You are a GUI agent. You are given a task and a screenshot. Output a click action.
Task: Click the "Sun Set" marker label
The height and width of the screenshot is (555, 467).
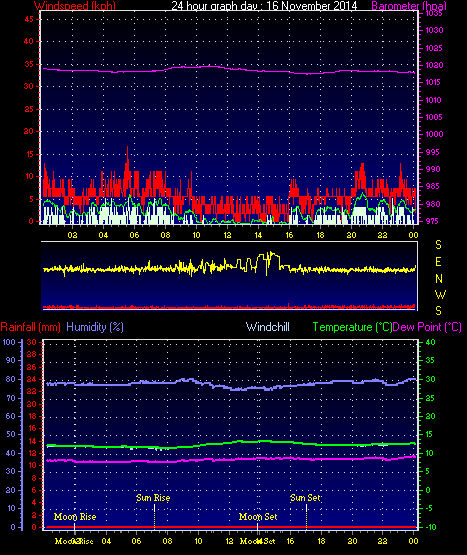[x=305, y=498]
